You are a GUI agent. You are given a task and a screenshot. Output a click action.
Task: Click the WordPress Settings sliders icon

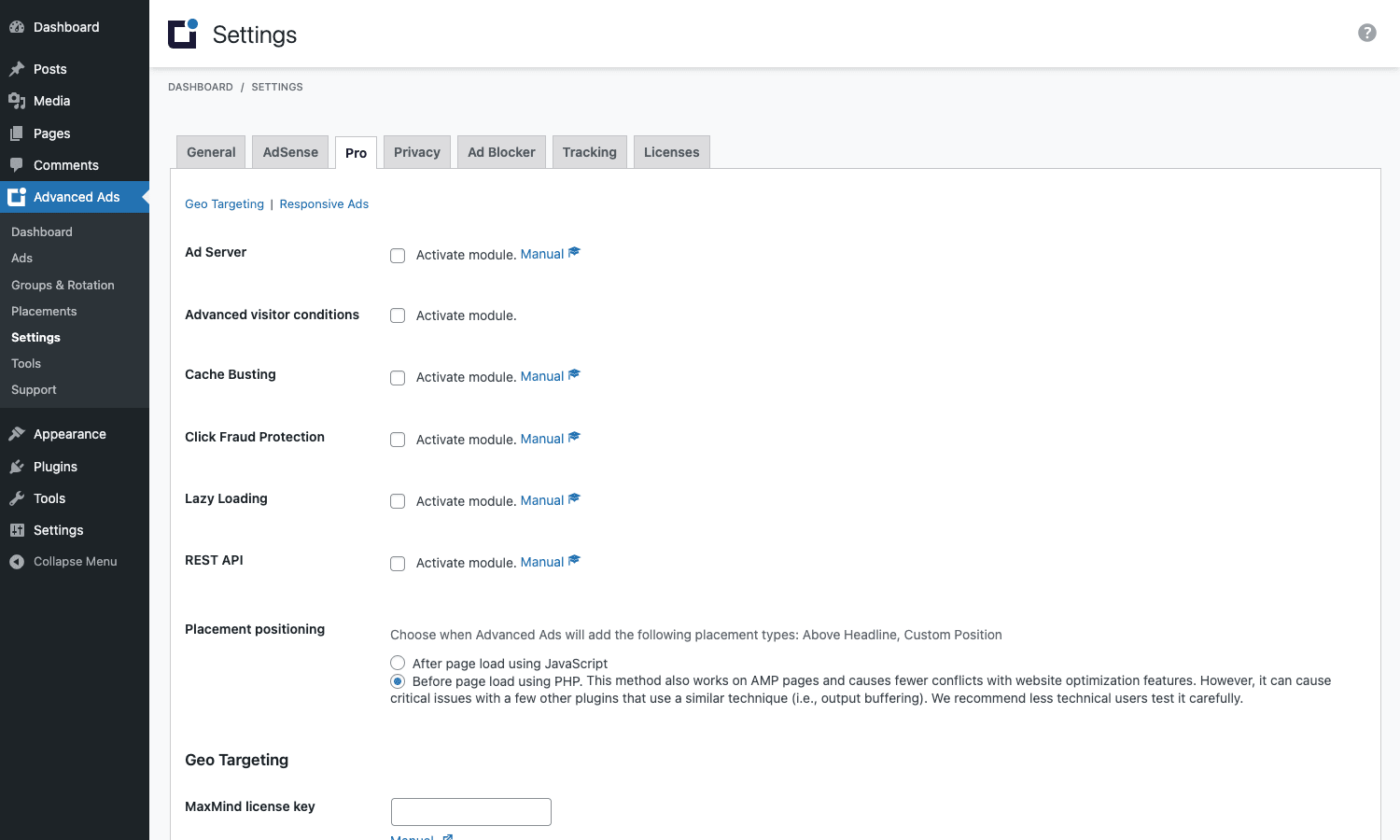(17, 530)
